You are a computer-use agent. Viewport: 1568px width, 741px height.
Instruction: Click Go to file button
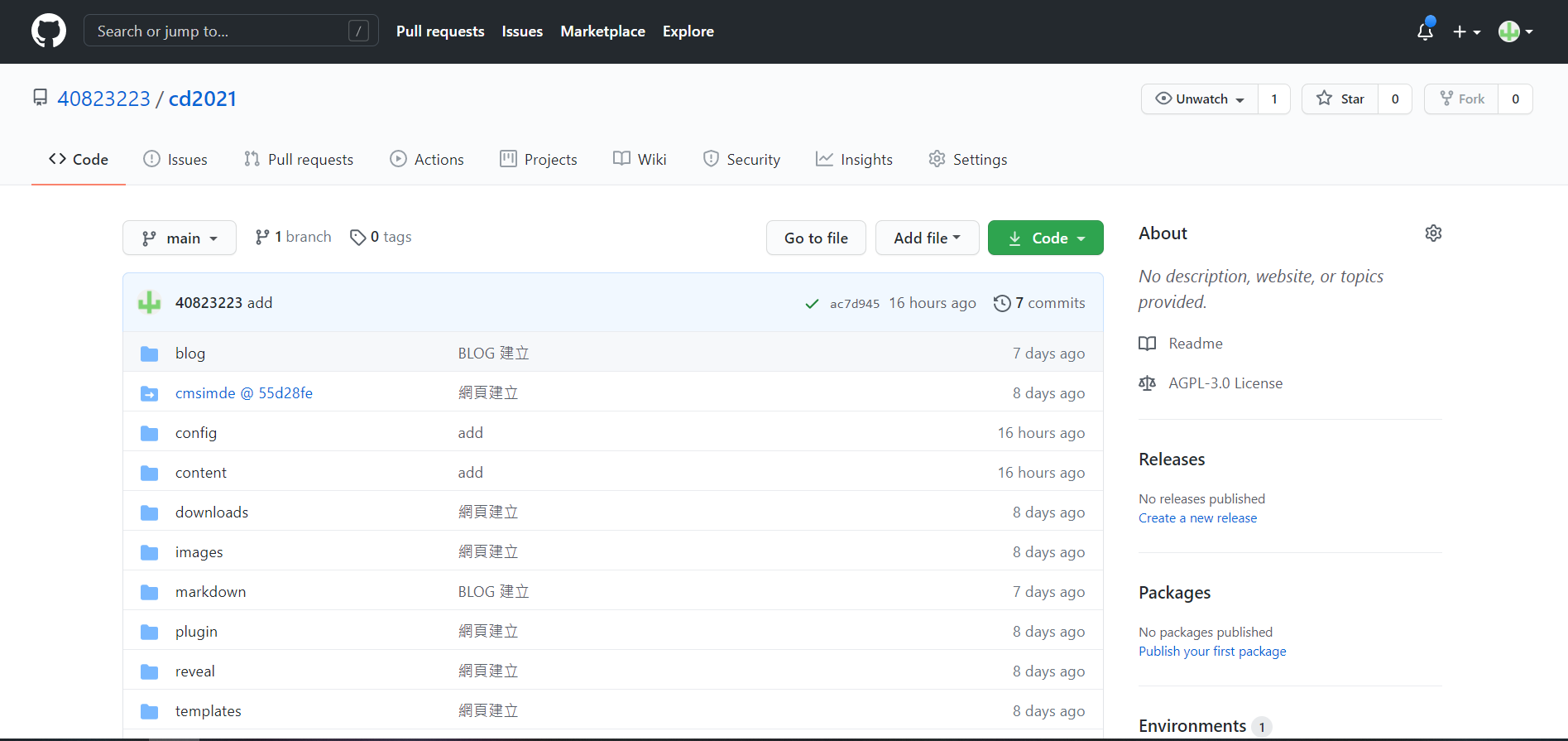(816, 238)
